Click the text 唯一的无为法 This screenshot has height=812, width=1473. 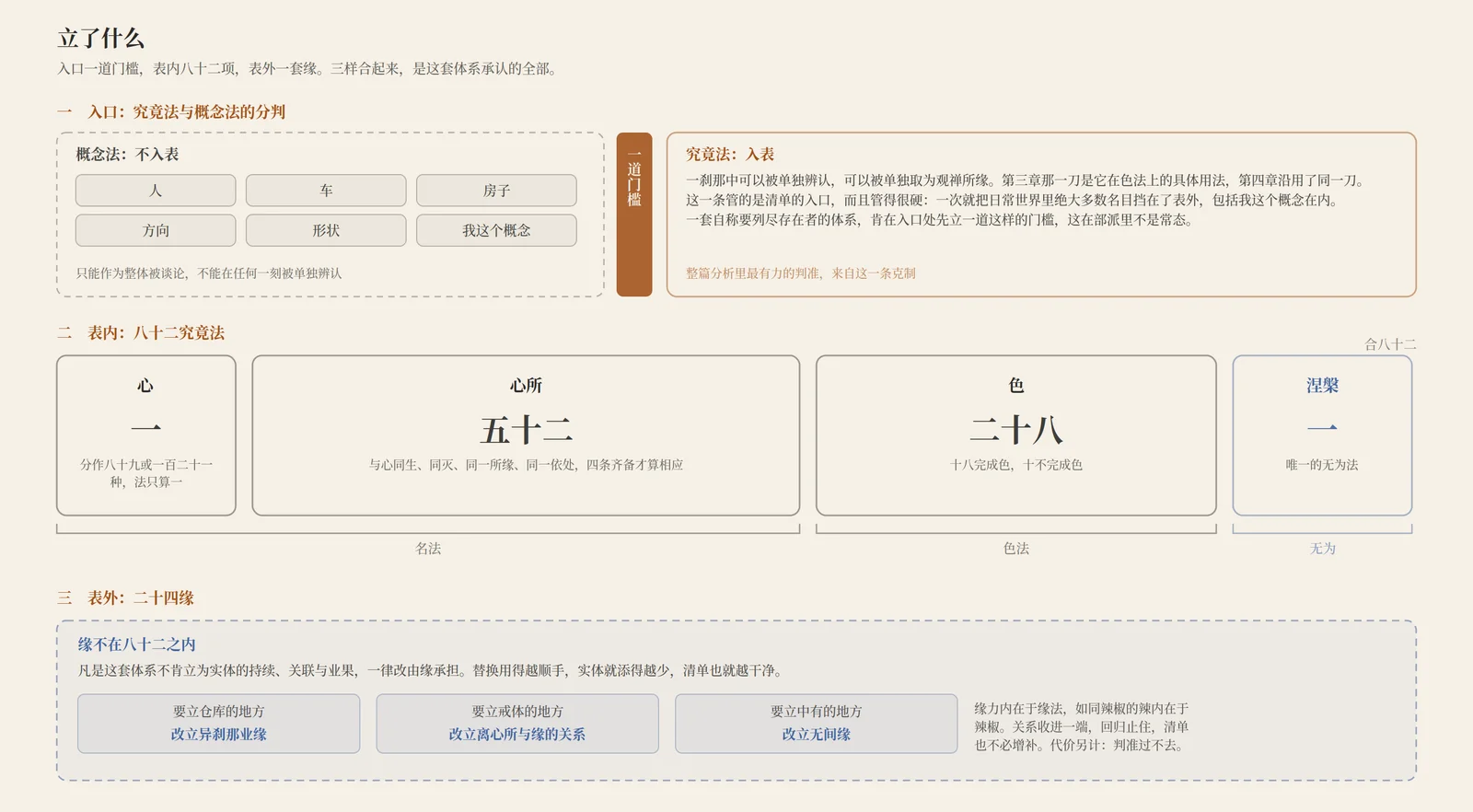(x=1322, y=465)
